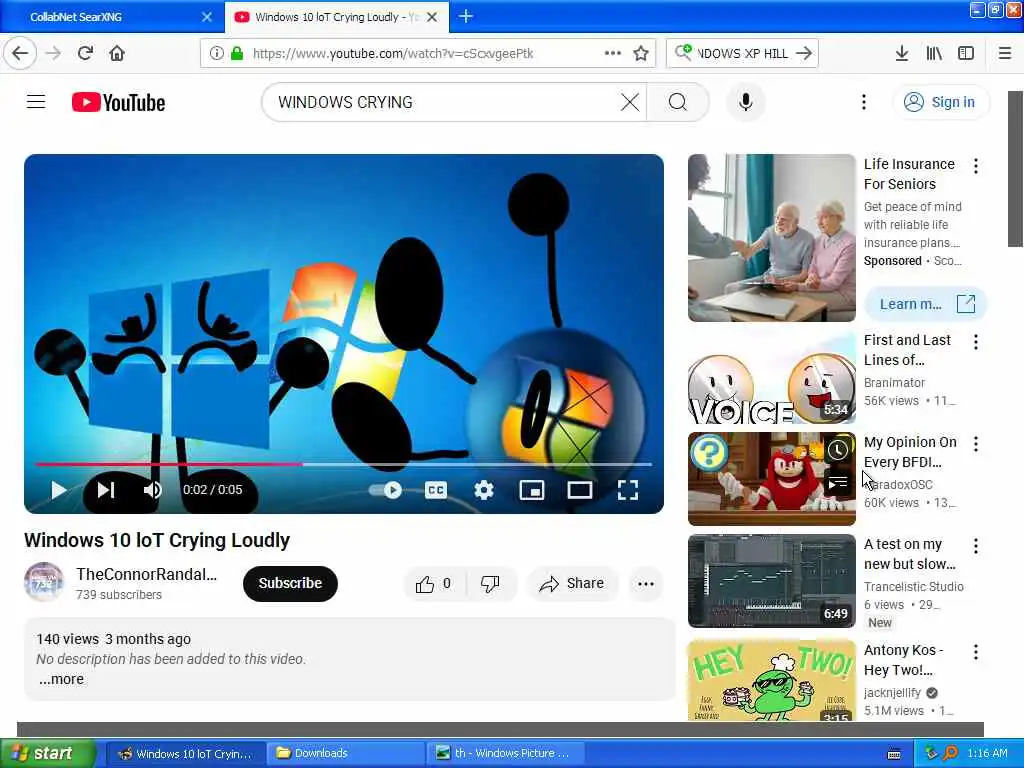Viewport: 1024px width, 768px height.
Task: Open TheConnorRandal channel name link
Action: pyautogui.click(x=146, y=574)
